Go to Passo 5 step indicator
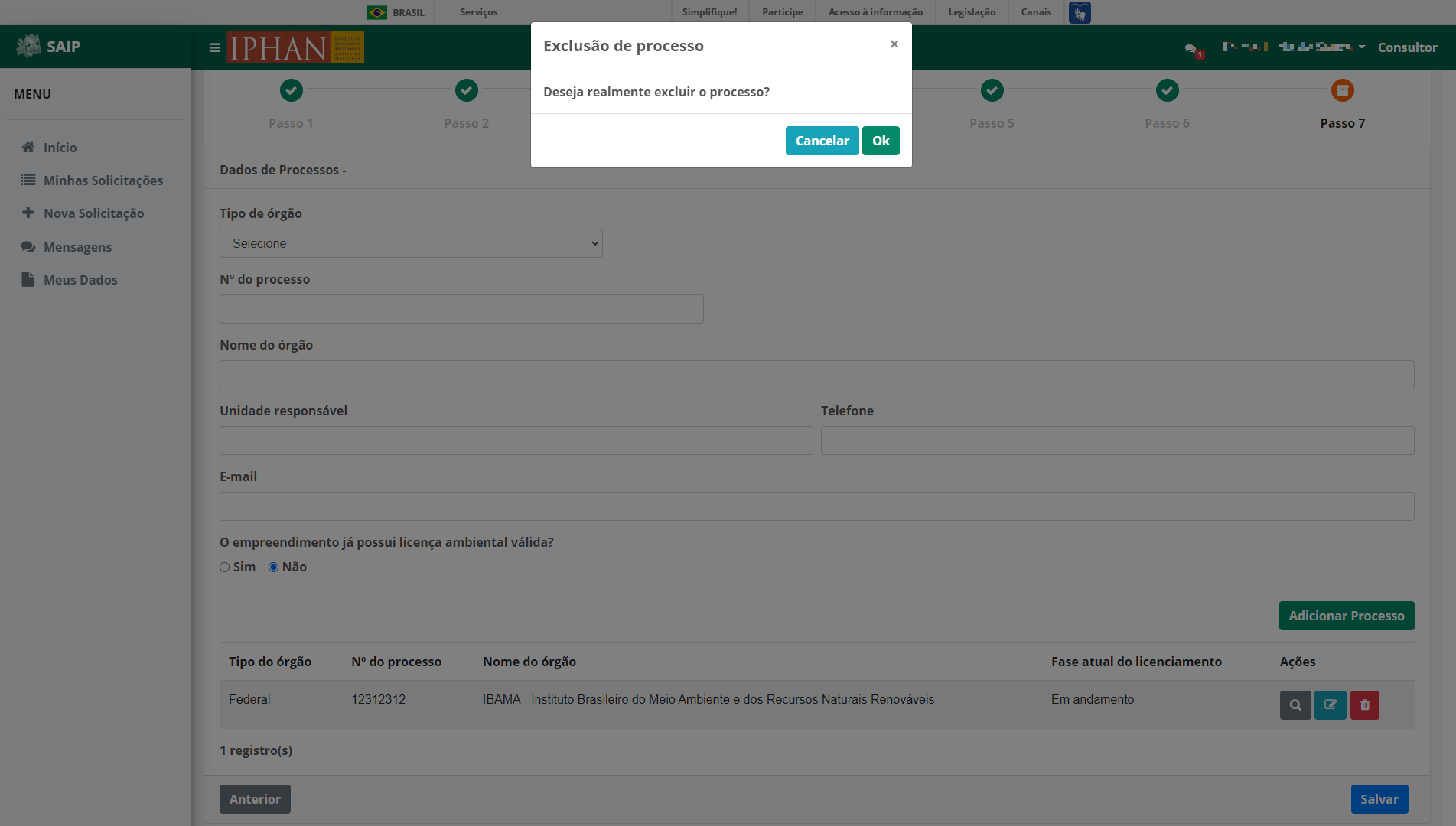Screen dimensions: 1456x826 pyautogui.click(x=992, y=90)
